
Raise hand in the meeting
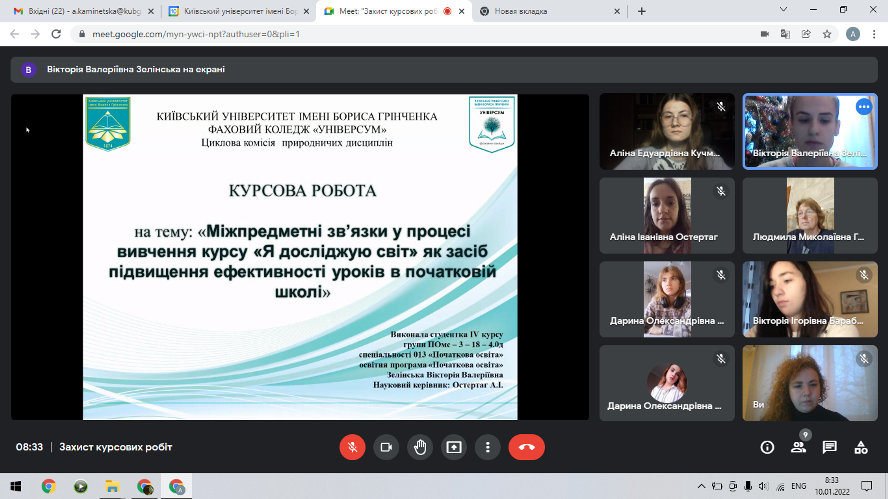[420, 447]
